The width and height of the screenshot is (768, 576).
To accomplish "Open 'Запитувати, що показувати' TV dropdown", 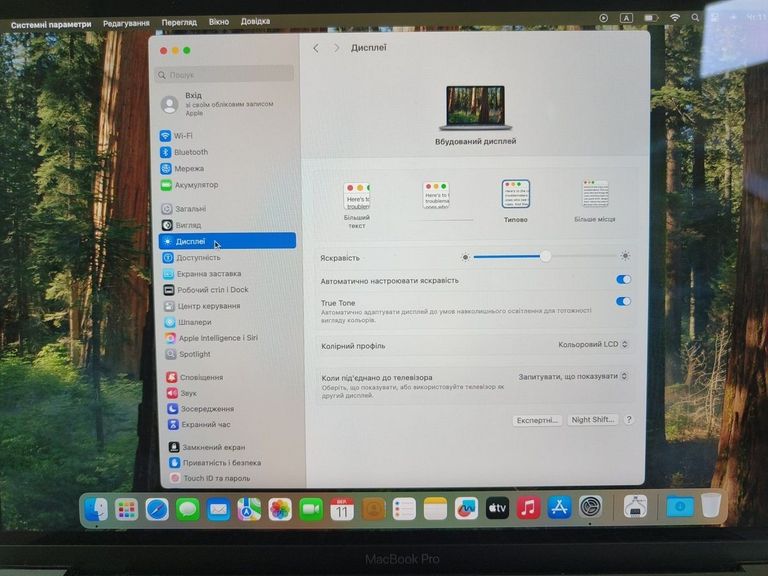I will (573, 376).
